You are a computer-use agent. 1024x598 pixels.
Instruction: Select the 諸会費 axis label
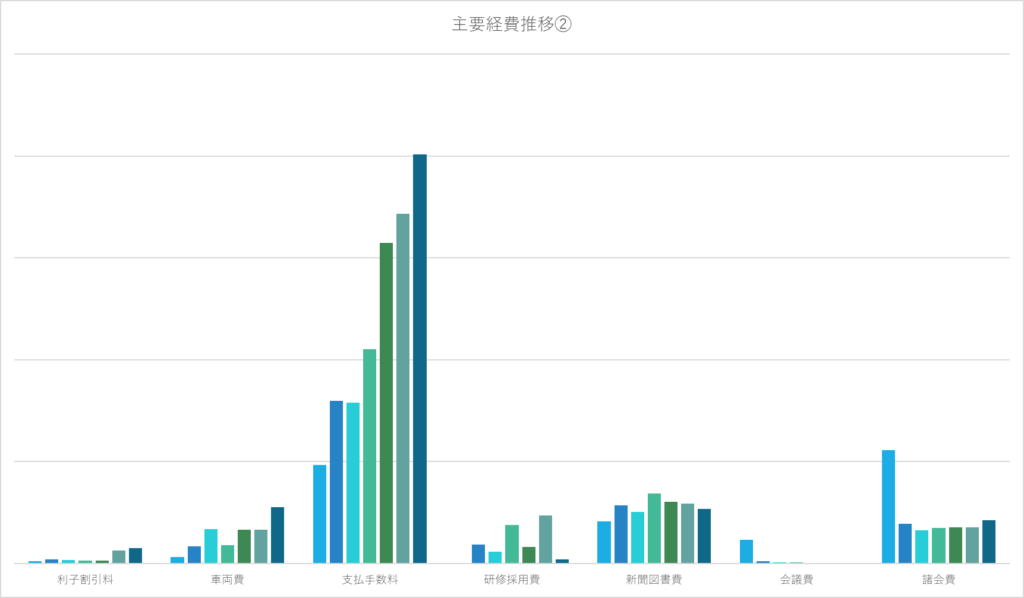(x=938, y=579)
